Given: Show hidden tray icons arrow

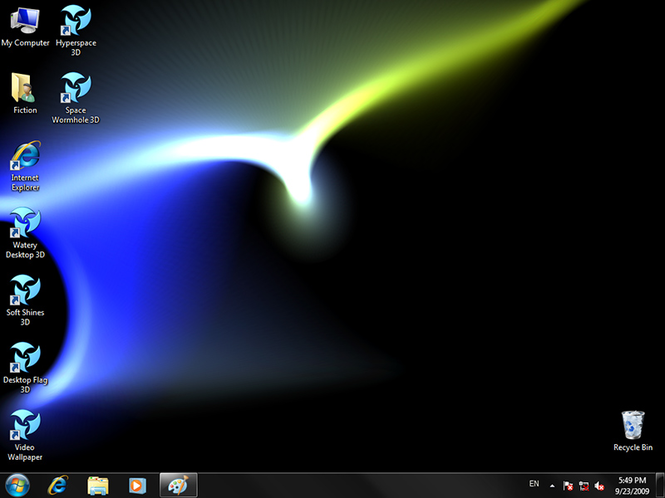Looking at the screenshot, I should (552, 486).
